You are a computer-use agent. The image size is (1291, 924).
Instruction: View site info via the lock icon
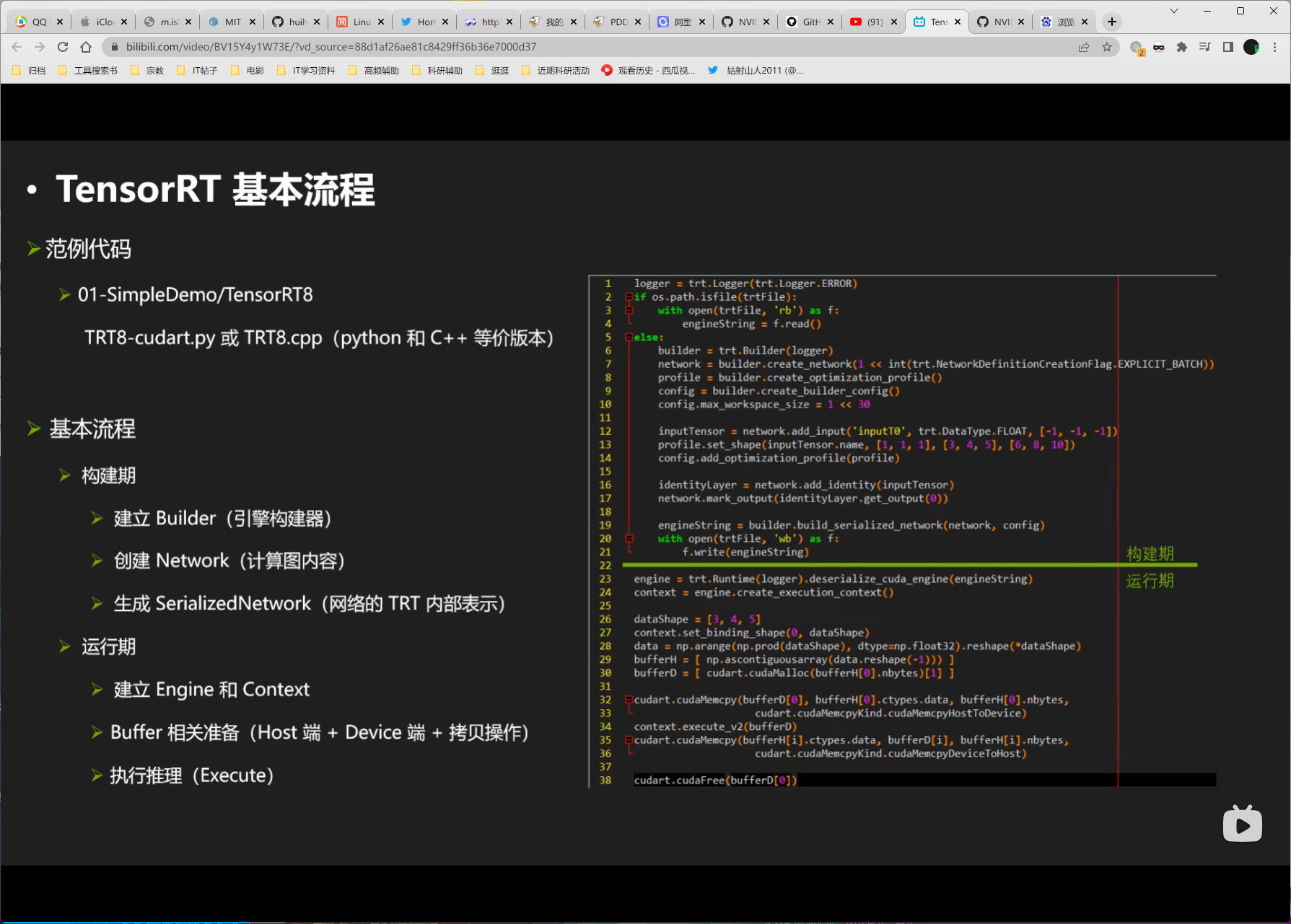113,47
